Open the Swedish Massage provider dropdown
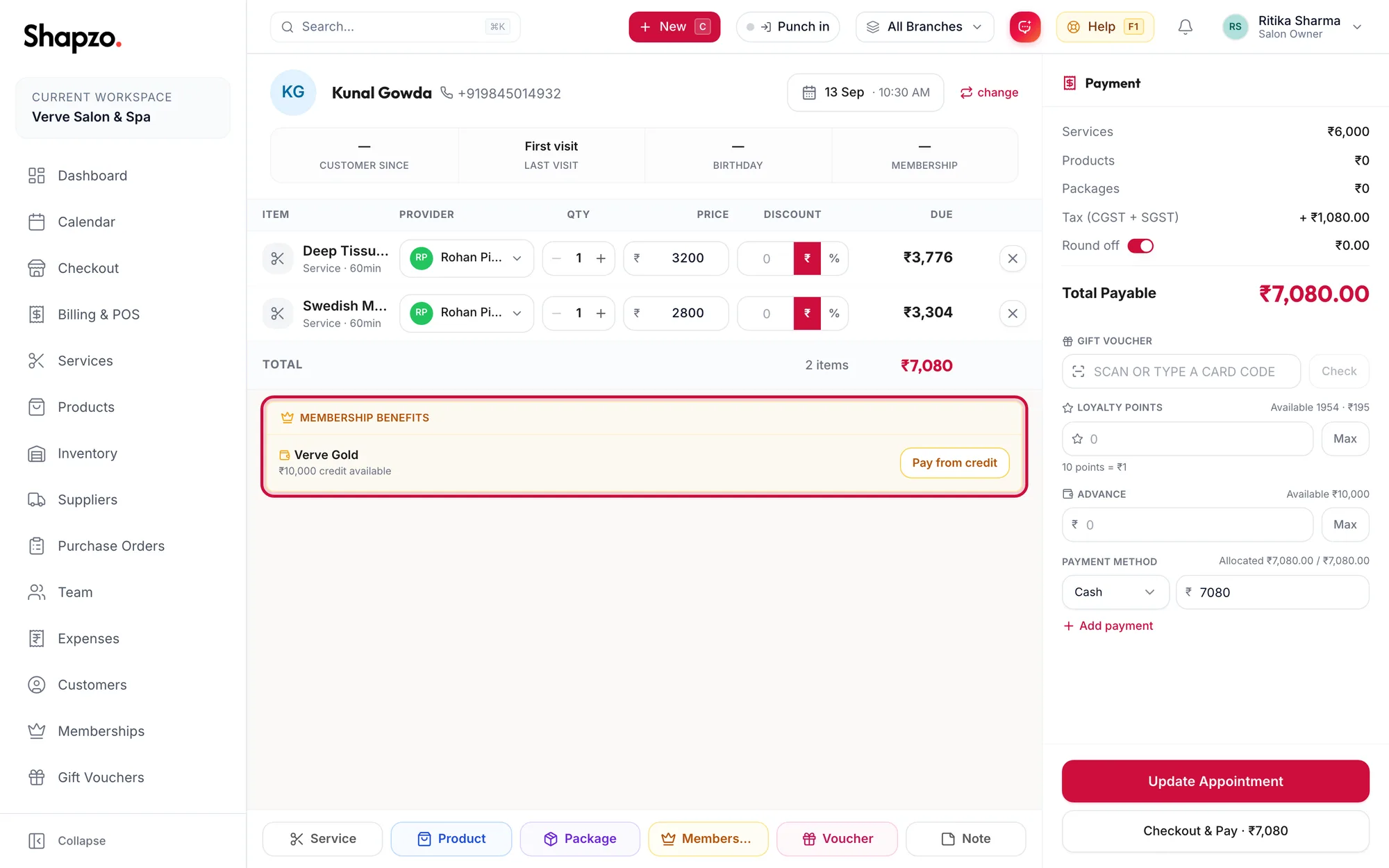The height and width of the screenshot is (868, 1389). point(467,313)
